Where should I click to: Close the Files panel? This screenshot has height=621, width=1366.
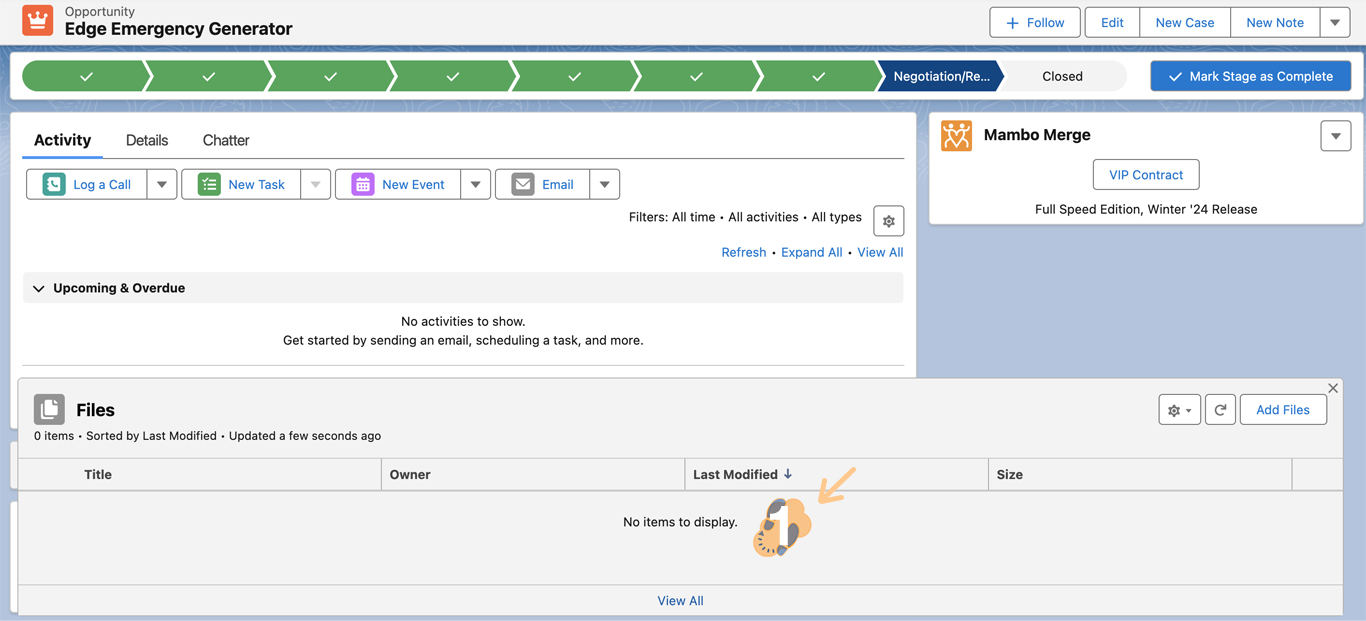(1333, 388)
